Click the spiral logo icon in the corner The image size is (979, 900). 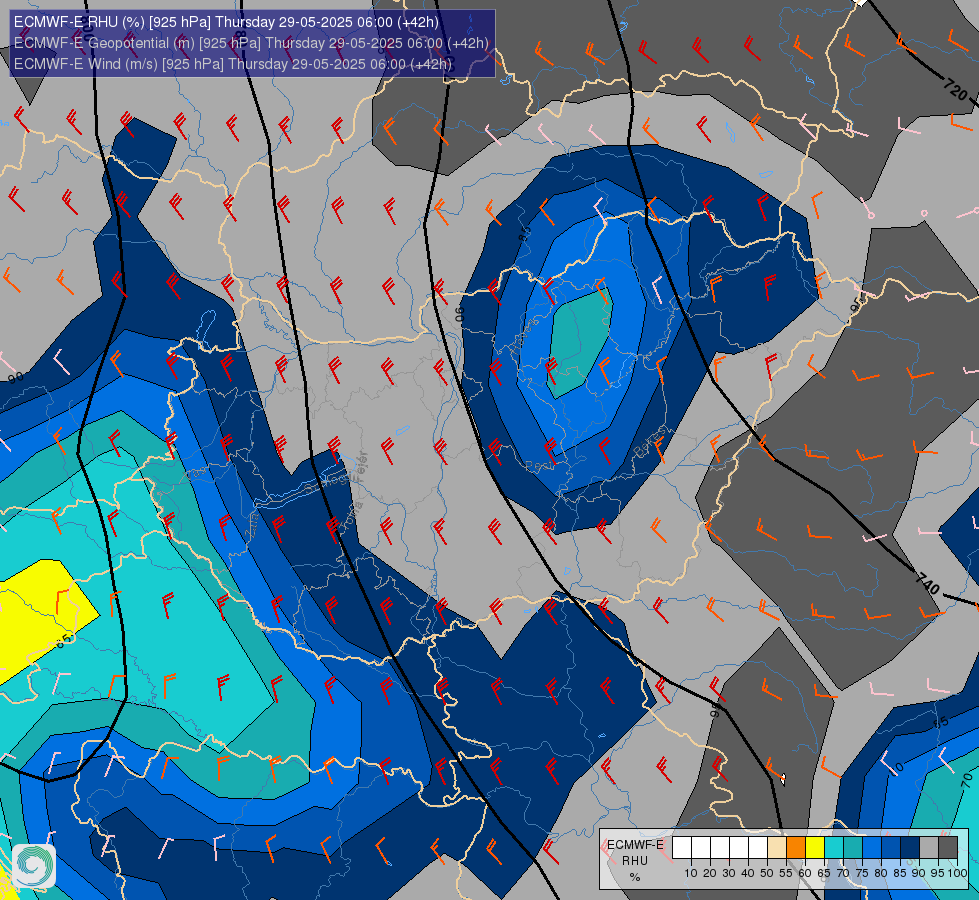tap(34, 866)
